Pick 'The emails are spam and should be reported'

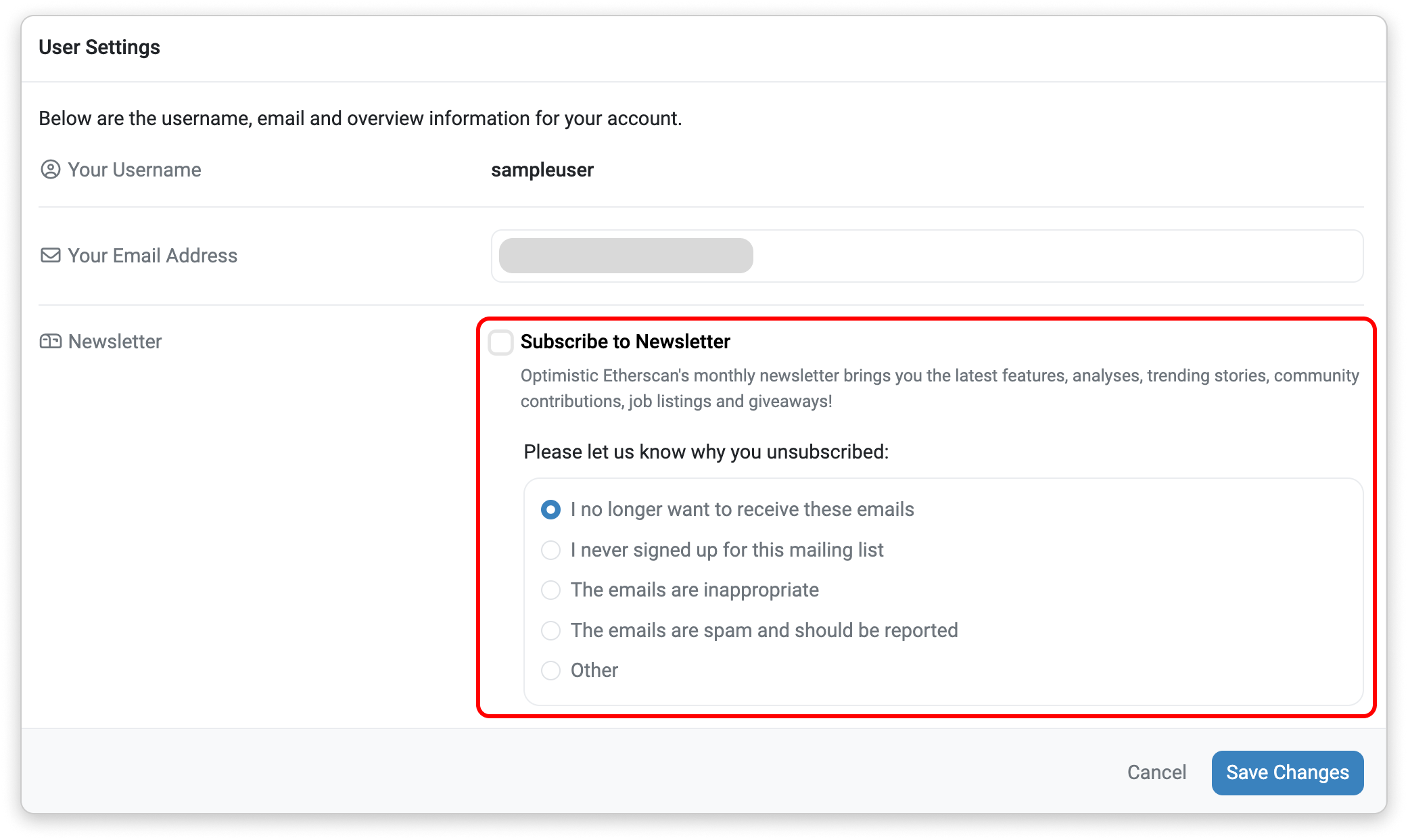point(550,630)
